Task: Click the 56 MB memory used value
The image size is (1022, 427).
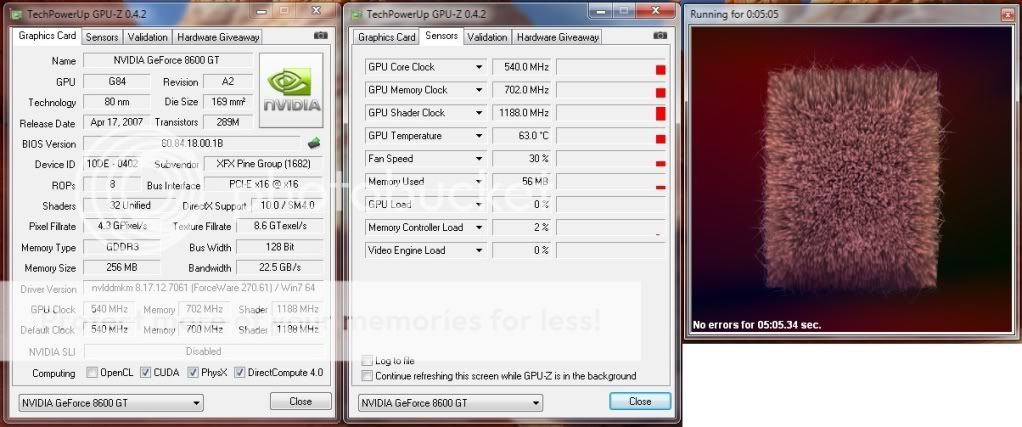Action: [521, 181]
